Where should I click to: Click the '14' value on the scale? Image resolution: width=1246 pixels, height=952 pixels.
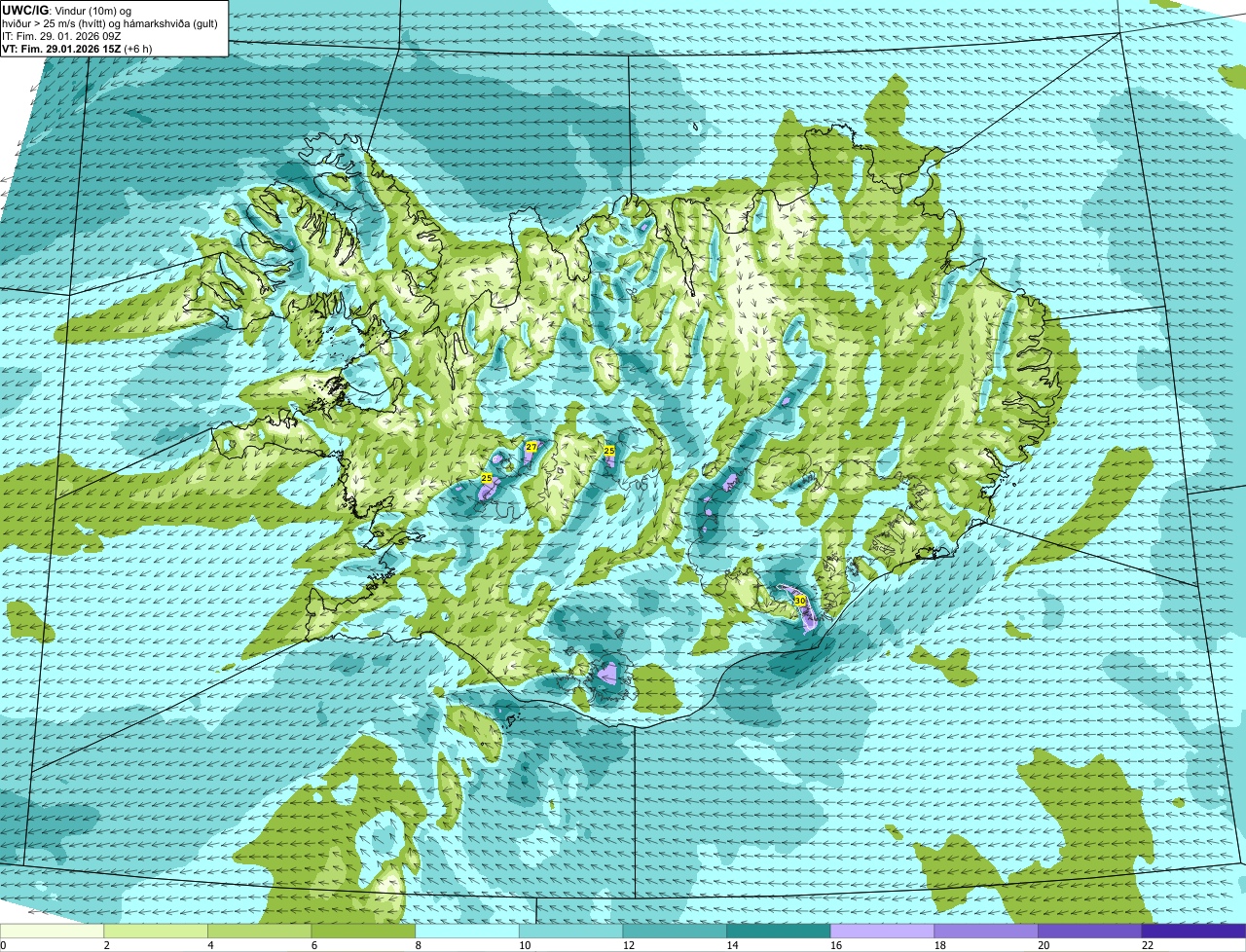[732, 945]
